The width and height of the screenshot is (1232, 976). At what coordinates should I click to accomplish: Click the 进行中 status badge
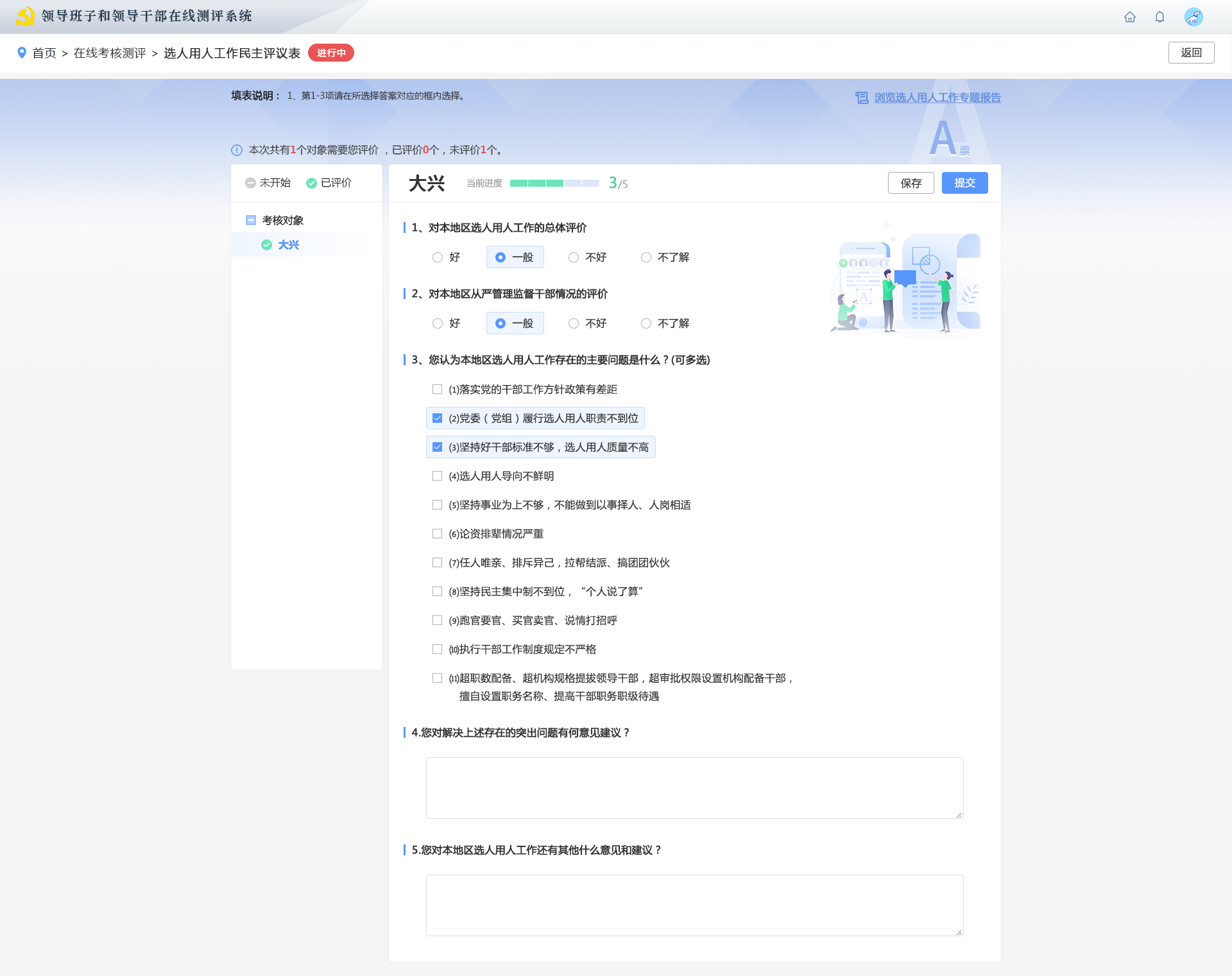coord(331,53)
